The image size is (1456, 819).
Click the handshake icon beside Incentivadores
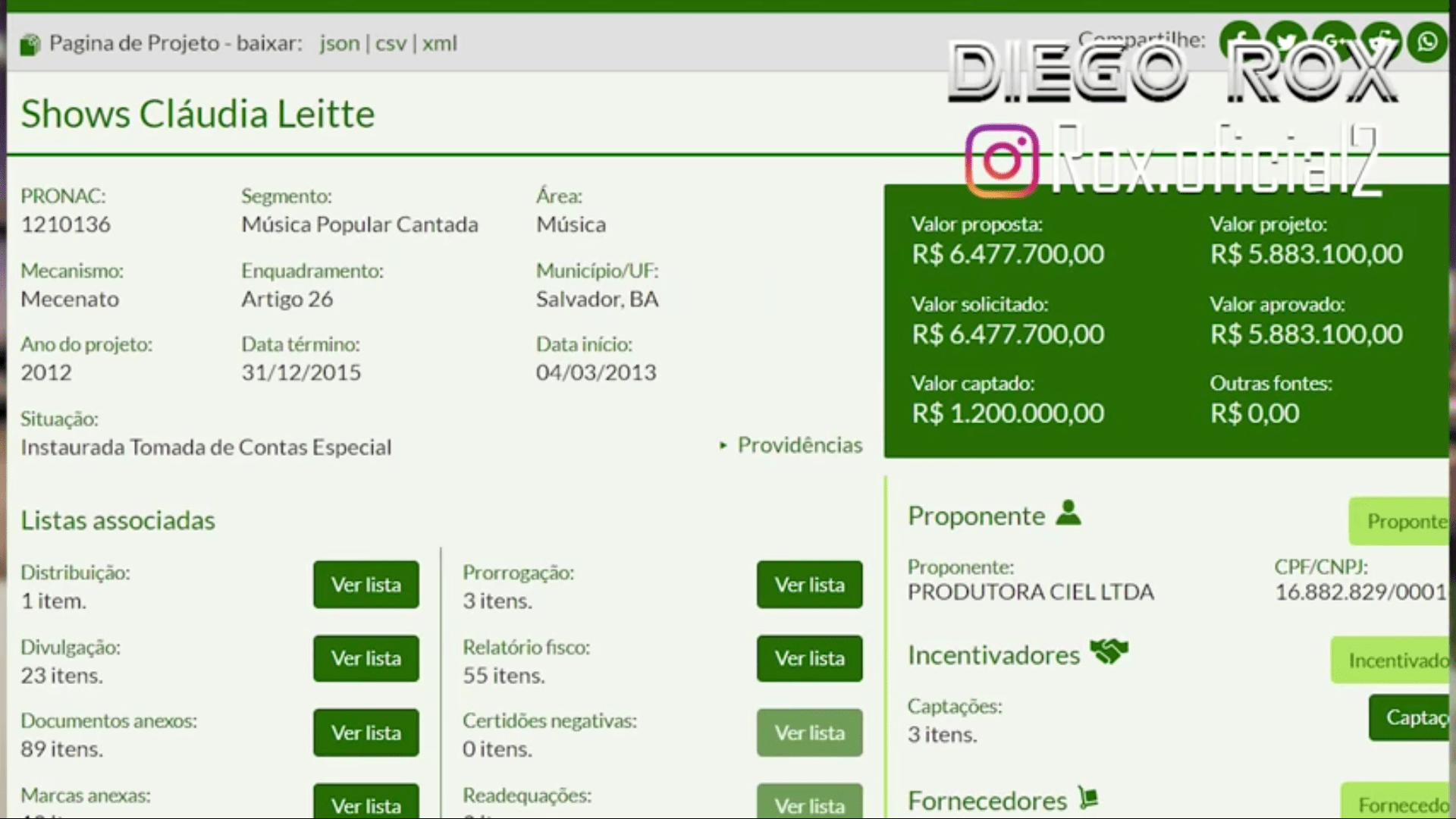point(1109,651)
